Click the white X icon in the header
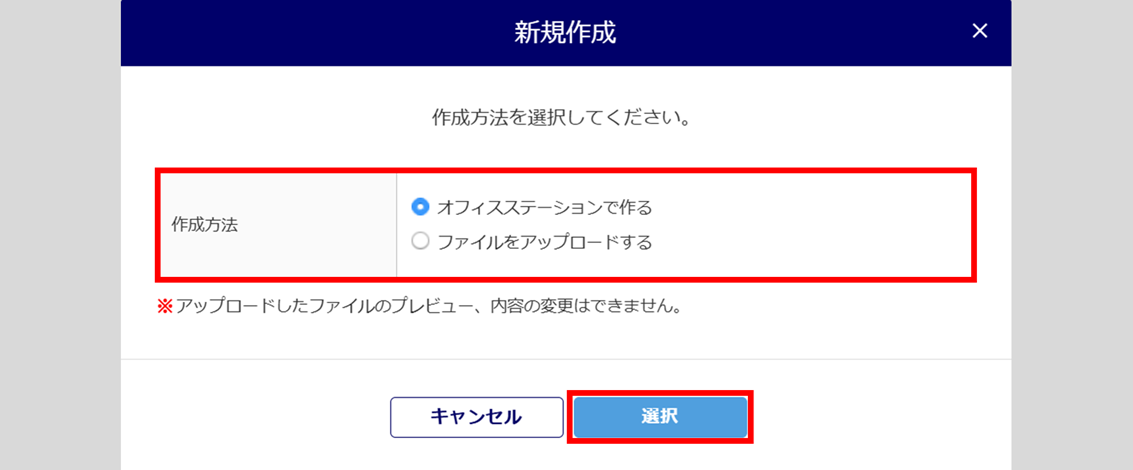 (x=980, y=31)
